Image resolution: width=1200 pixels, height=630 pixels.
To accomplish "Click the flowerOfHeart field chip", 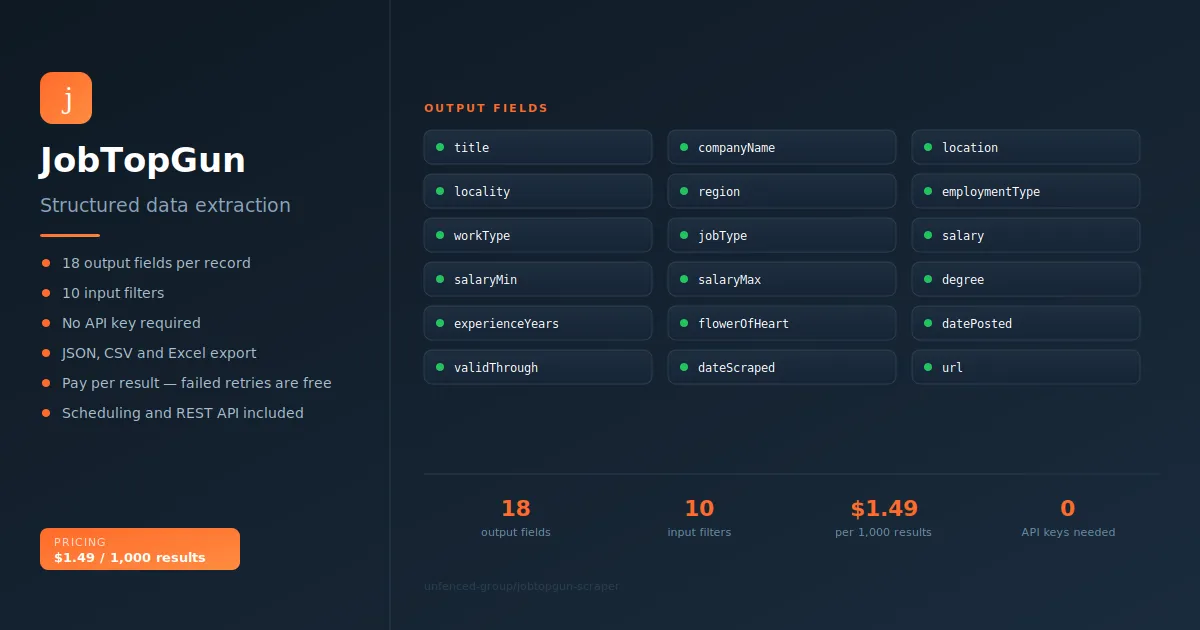I will [782, 323].
